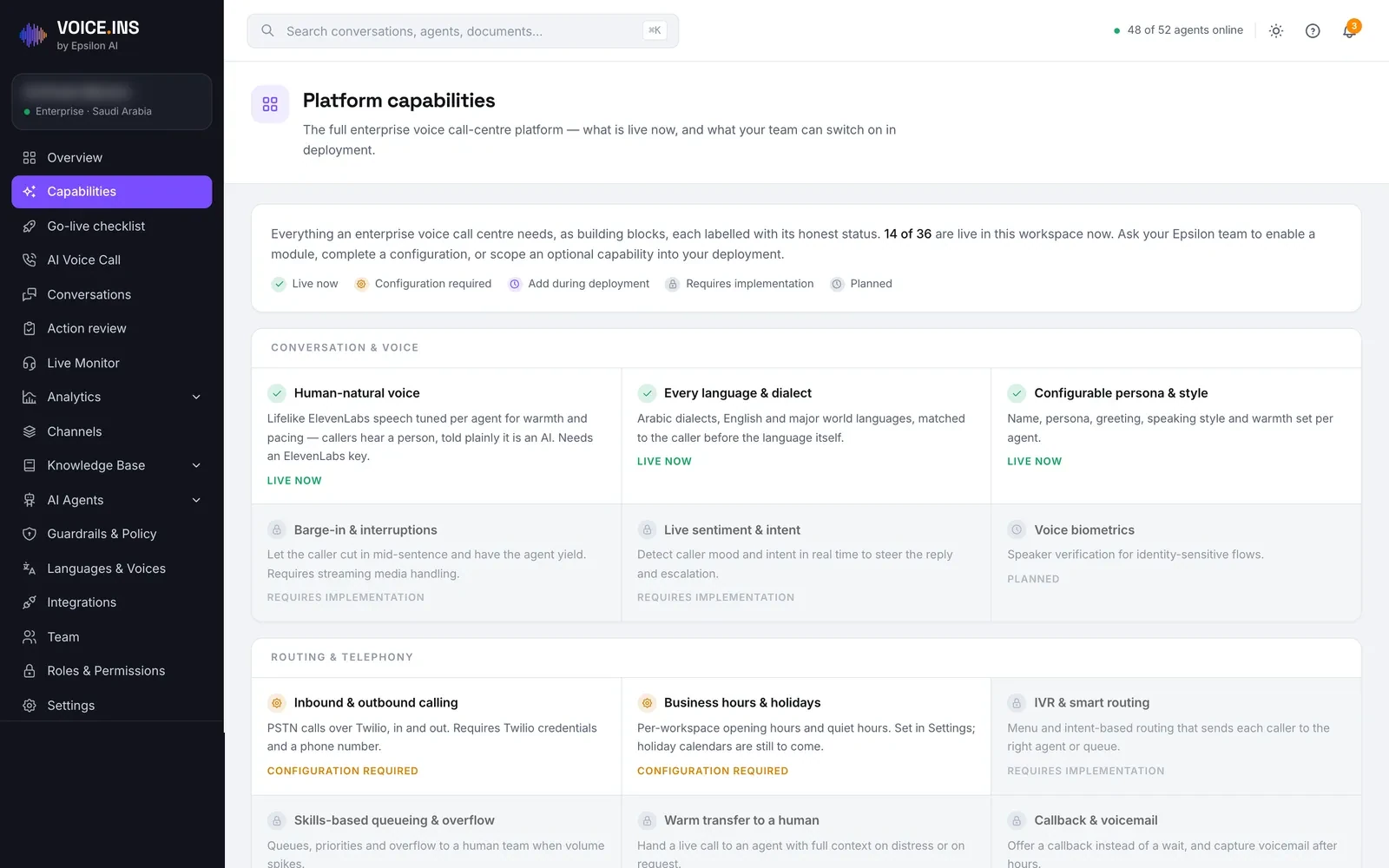1389x868 pixels.
Task: Open the Enterprise Saudi Arabia workspace switcher
Action: [112, 102]
